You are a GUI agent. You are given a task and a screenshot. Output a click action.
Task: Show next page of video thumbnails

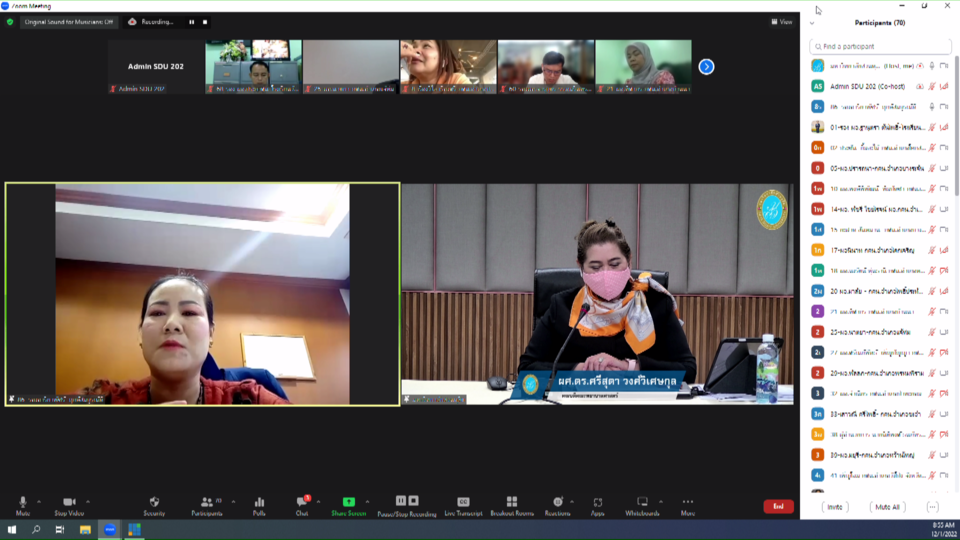point(707,67)
